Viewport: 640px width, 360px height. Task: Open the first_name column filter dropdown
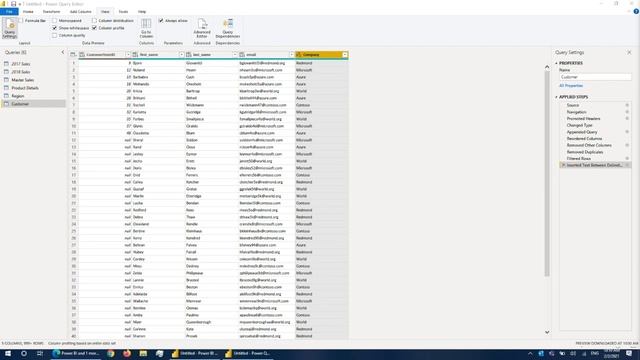(x=182, y=55)
